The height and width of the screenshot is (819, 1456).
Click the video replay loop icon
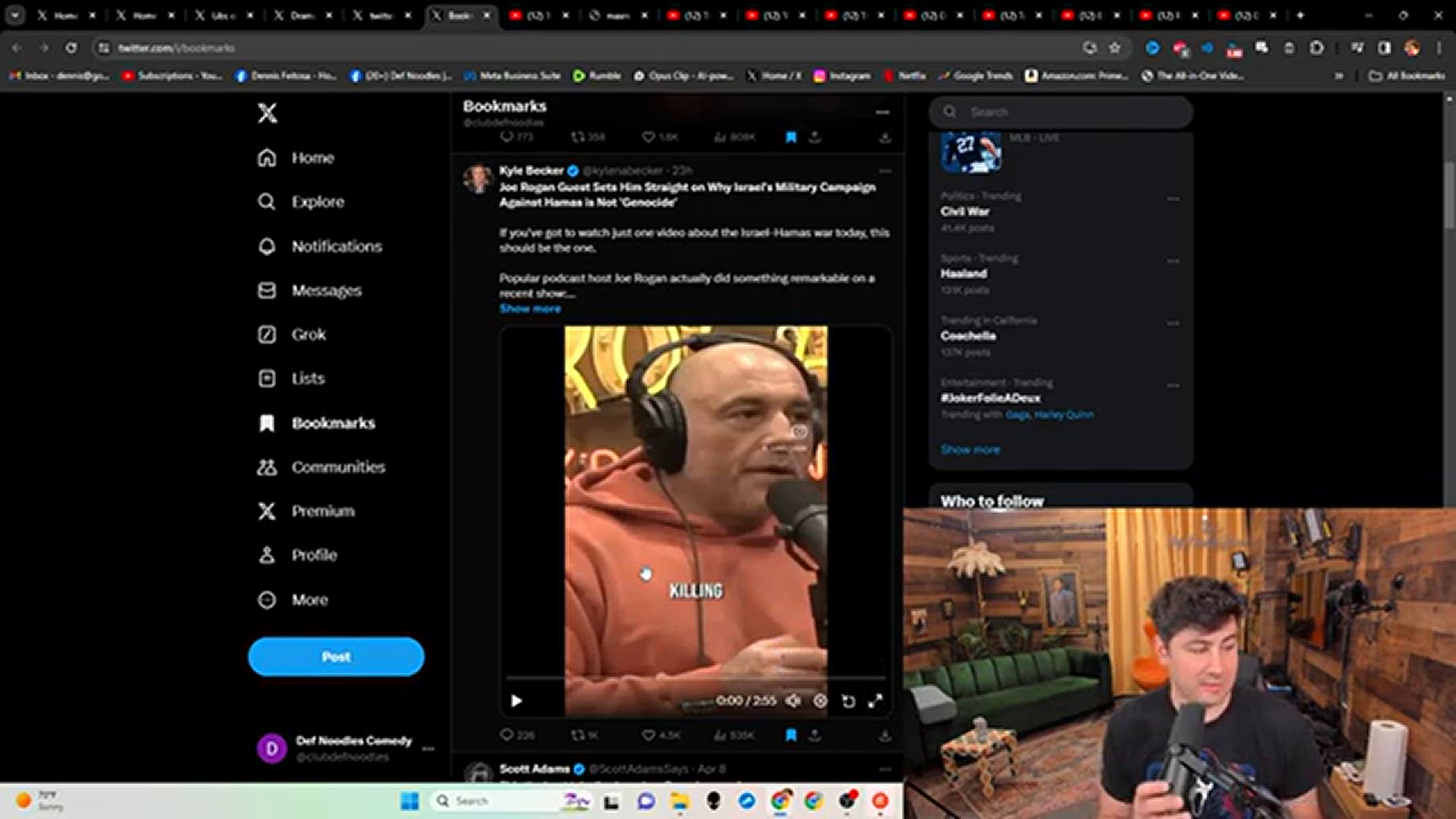click(x=848, y=701)
